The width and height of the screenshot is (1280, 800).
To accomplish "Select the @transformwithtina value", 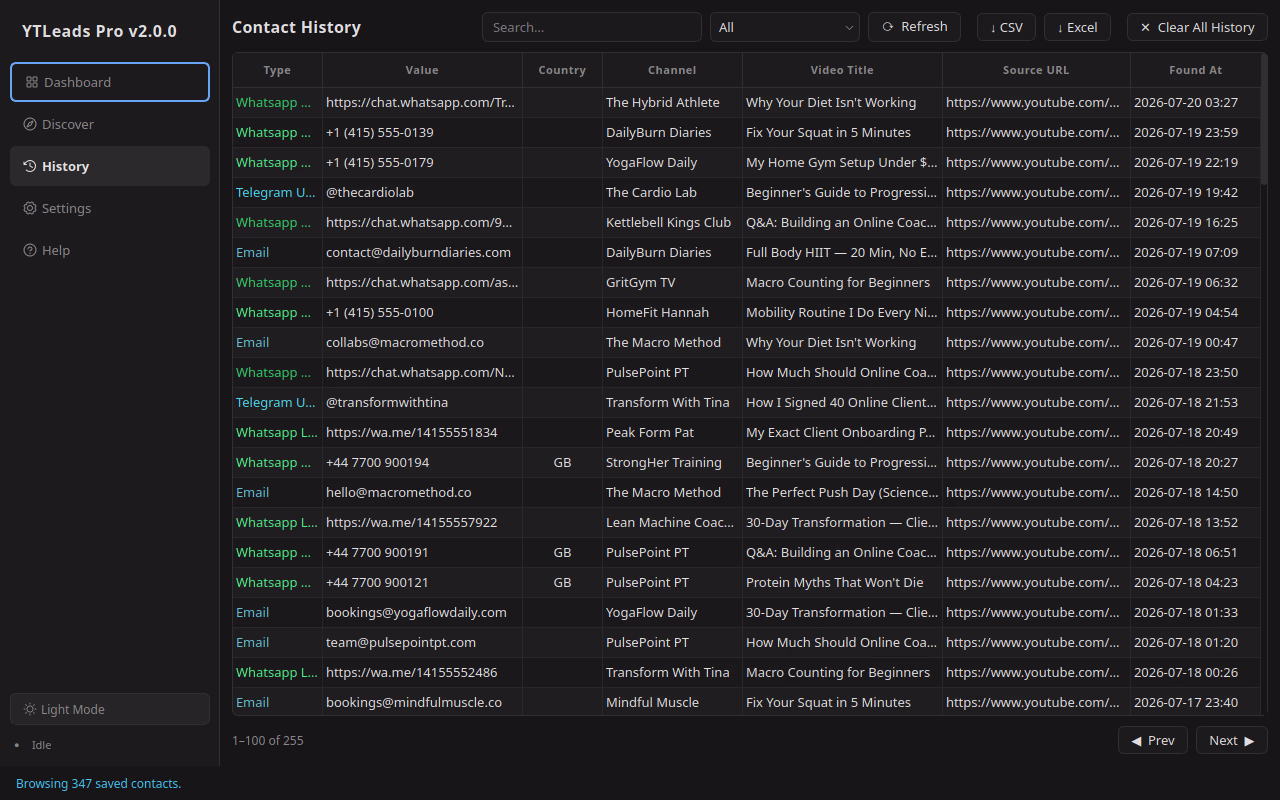I will [422, 402].
